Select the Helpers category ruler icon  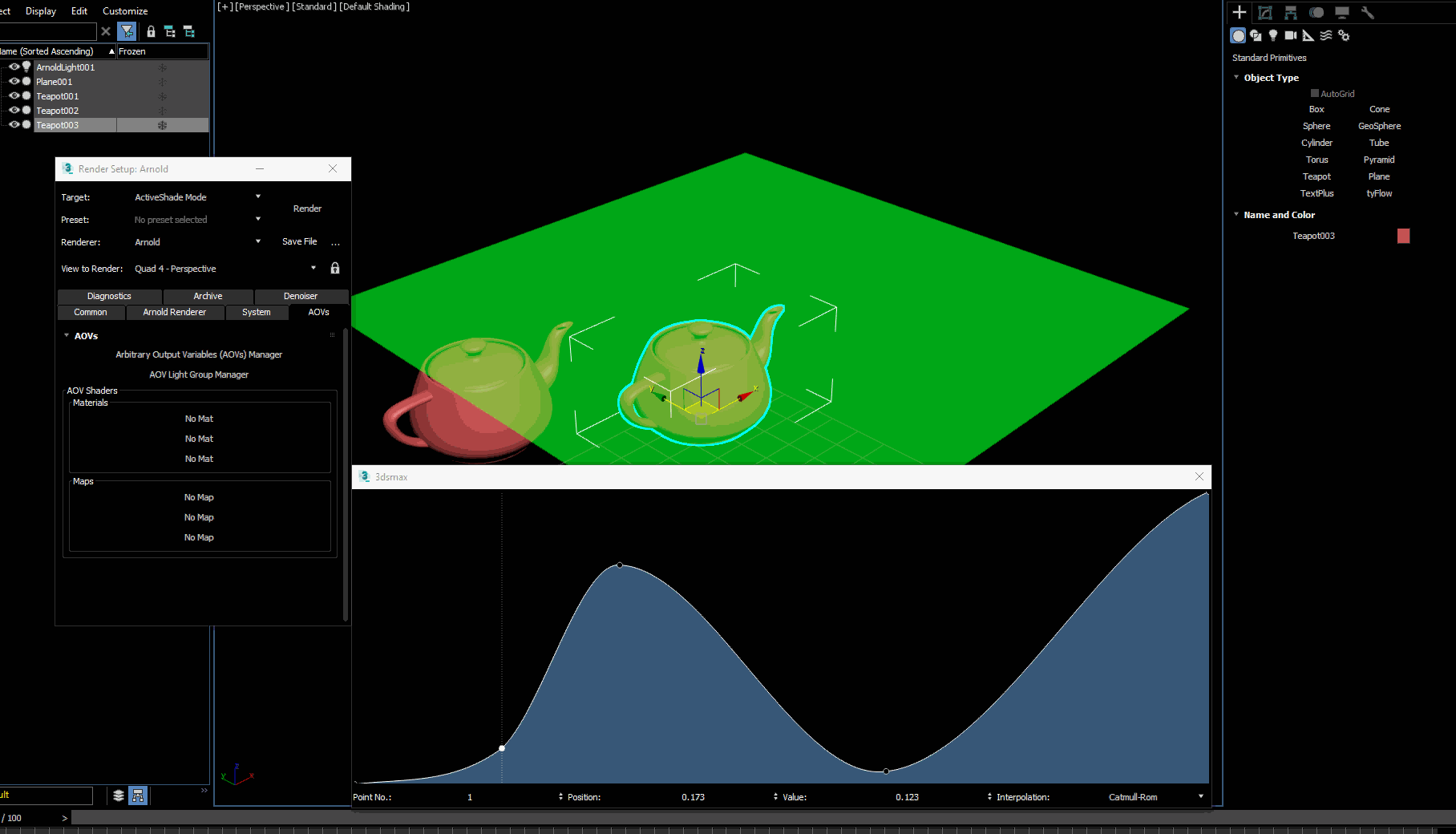[1308, 35]
